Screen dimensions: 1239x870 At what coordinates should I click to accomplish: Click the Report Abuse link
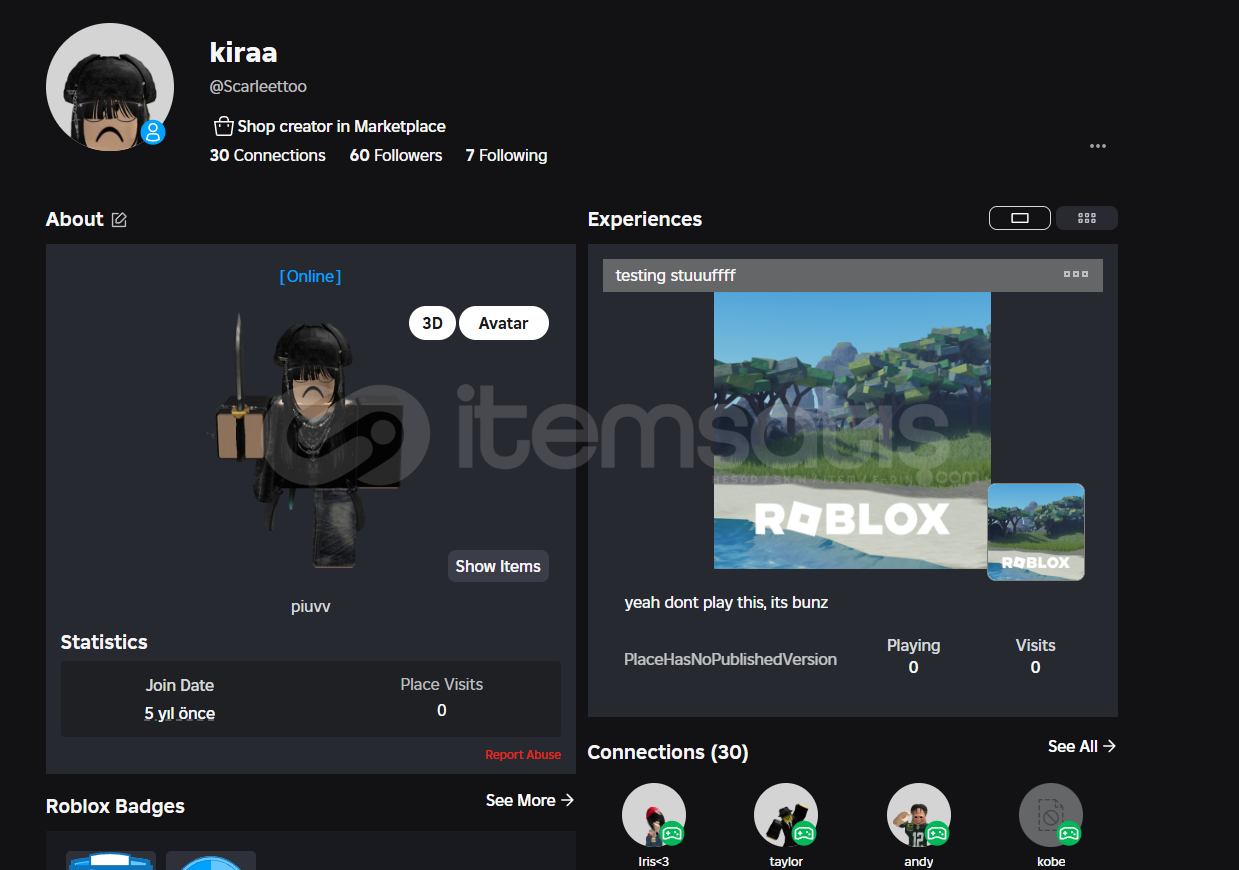coord(522,755)
